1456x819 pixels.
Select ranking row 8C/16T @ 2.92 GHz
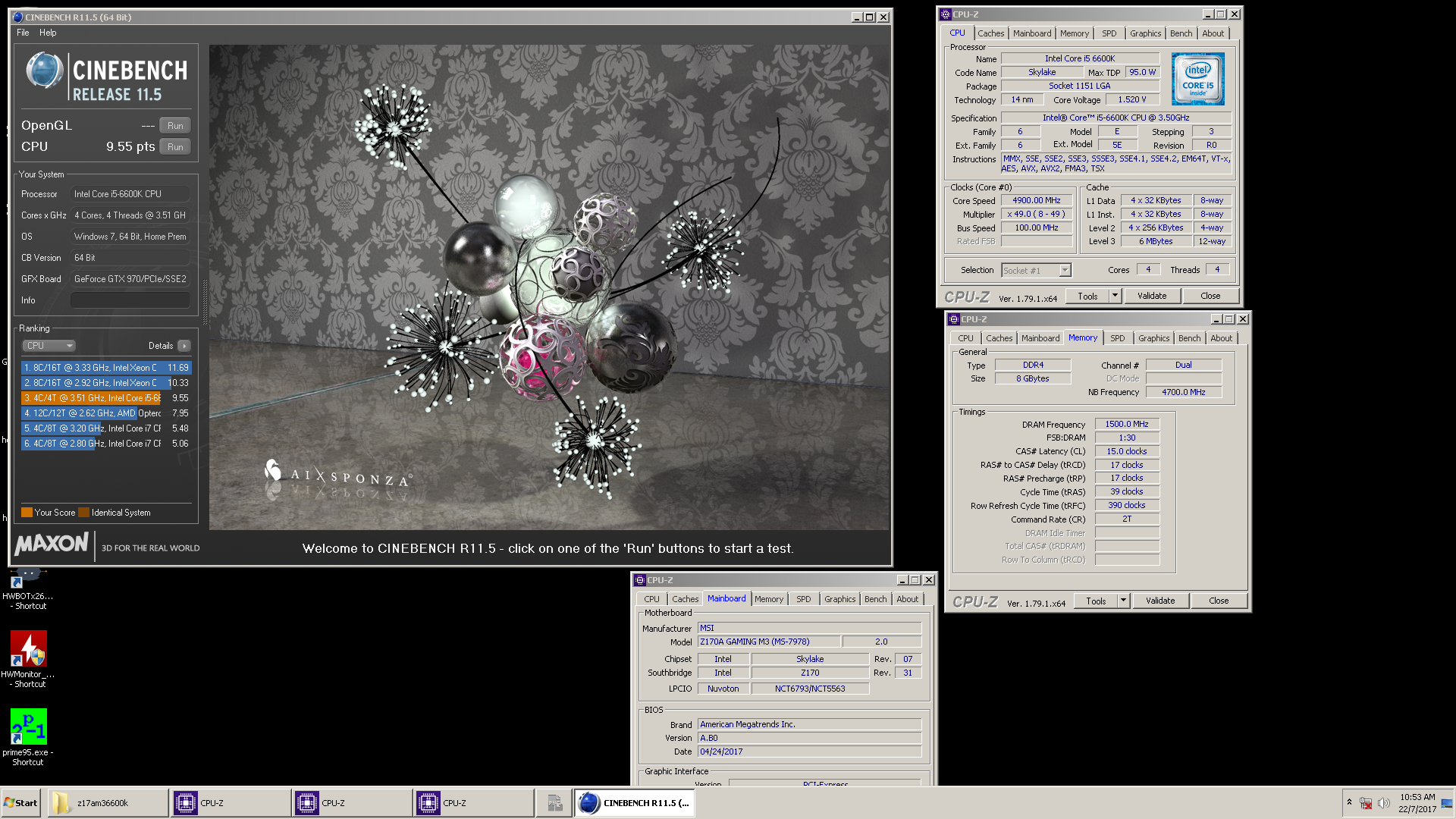106,383
